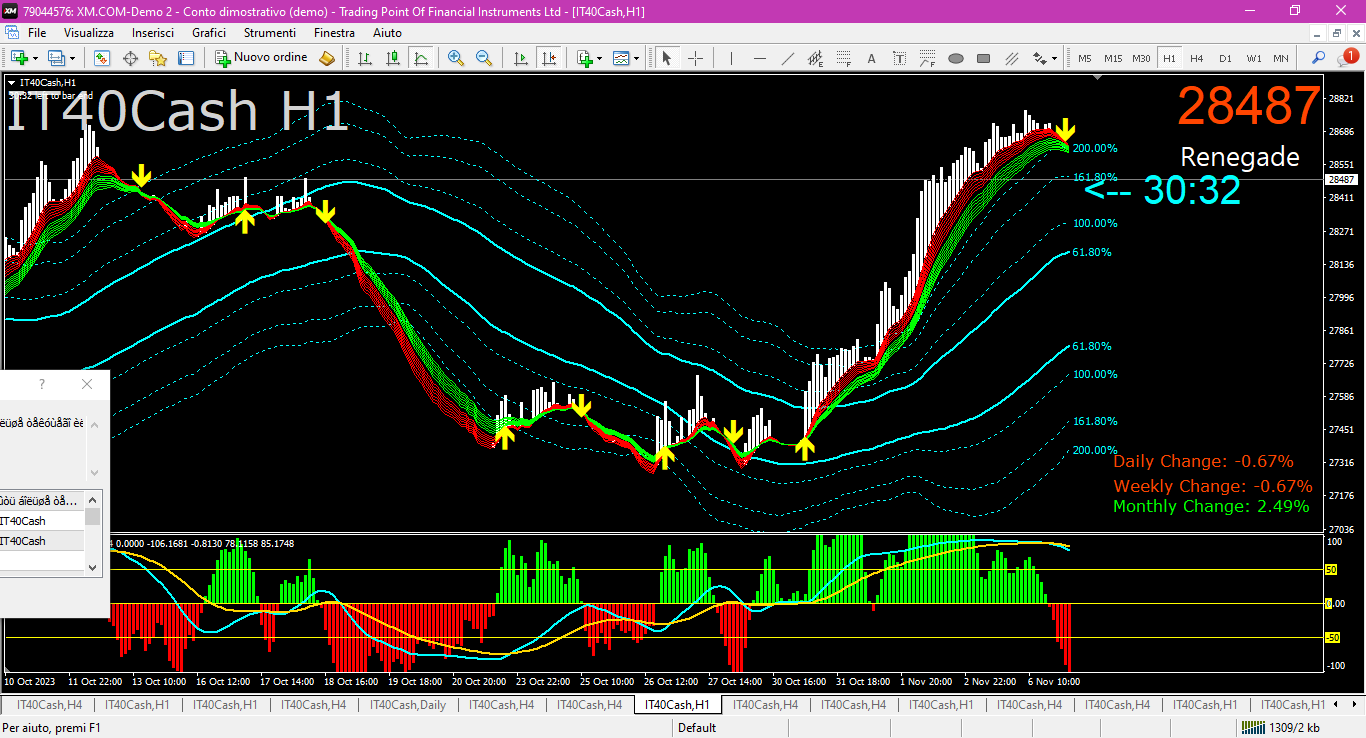Open the Inserisci menu
The image size is (1366, 738).
click(153, 33)
